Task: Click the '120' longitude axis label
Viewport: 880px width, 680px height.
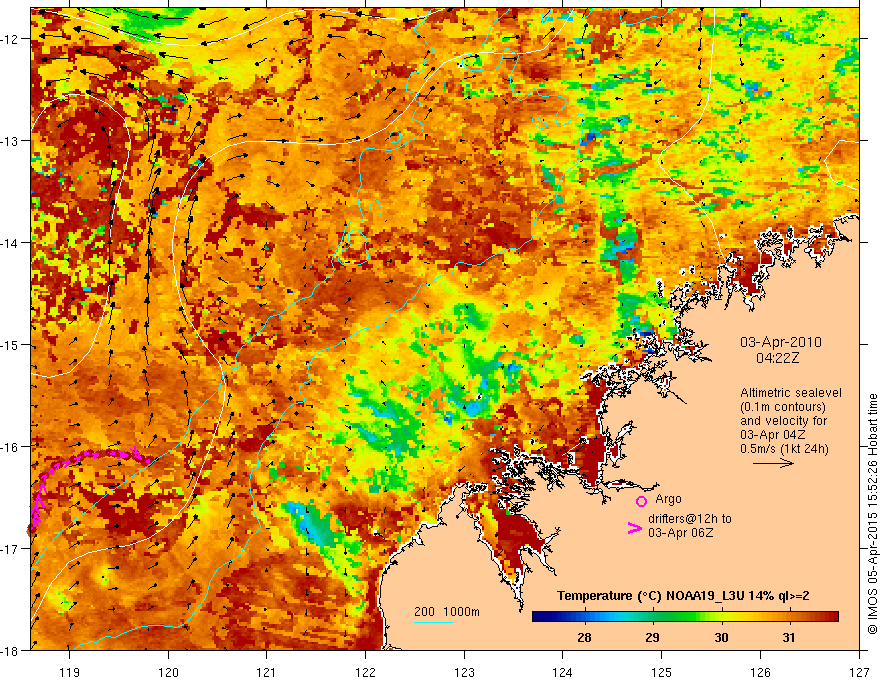Action: pos(168,672)
